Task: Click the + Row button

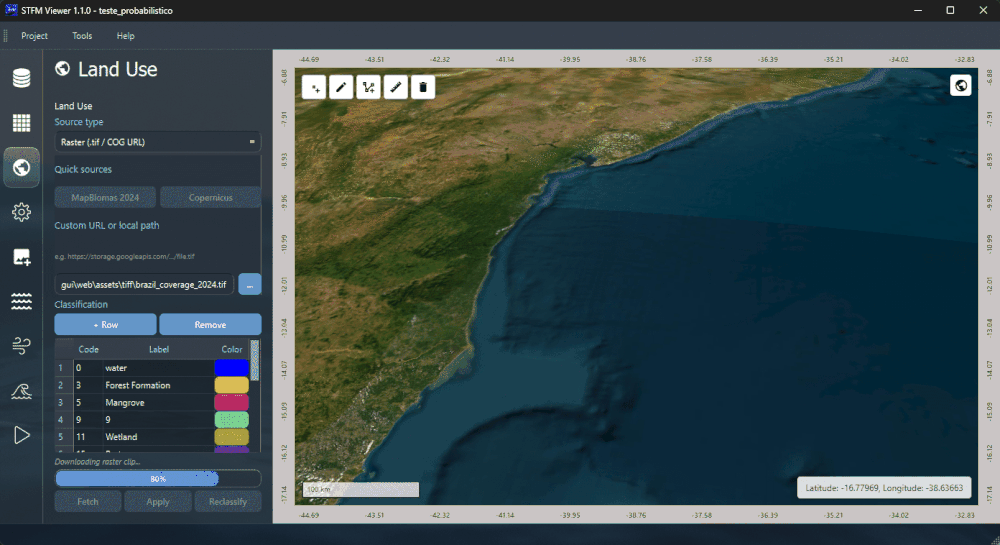Action: (105, 324)
